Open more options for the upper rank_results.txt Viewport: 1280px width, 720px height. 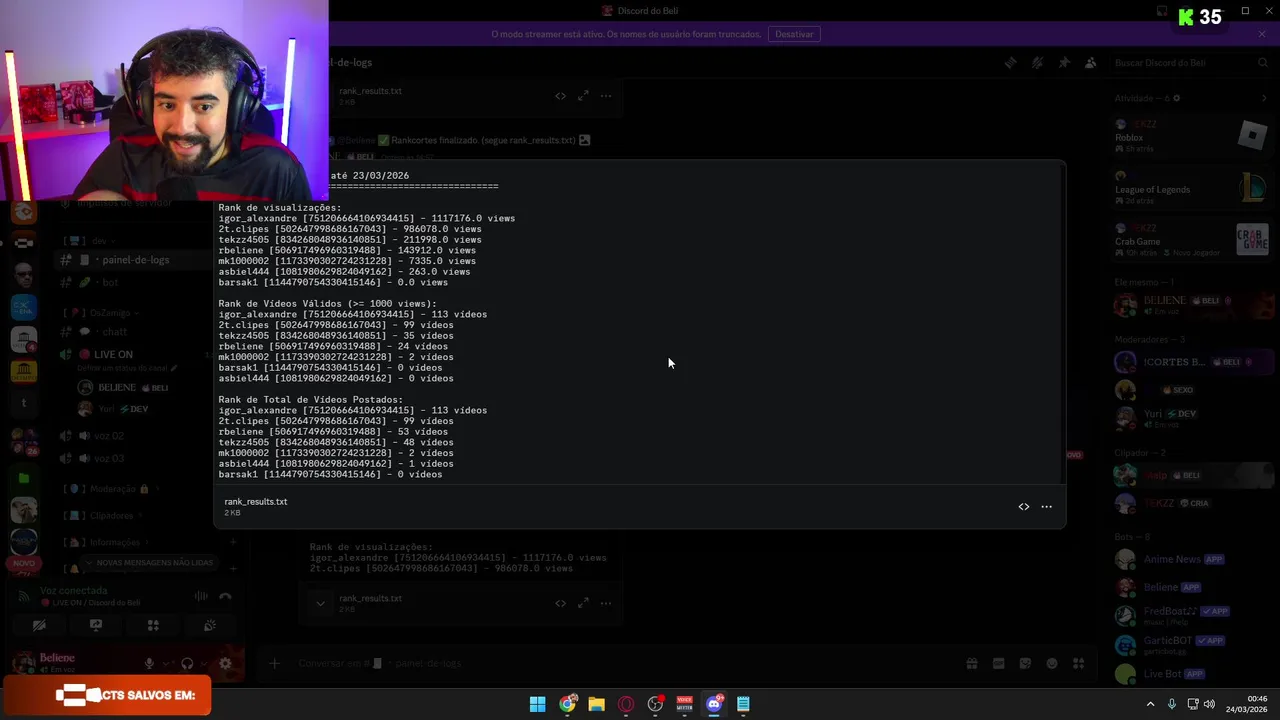[x=606, y=96]
